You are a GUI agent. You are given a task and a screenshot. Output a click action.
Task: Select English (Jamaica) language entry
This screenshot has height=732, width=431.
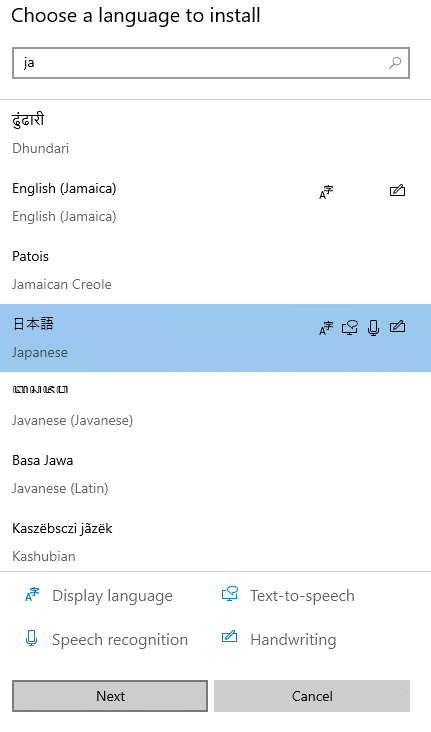tap(215, 202)
